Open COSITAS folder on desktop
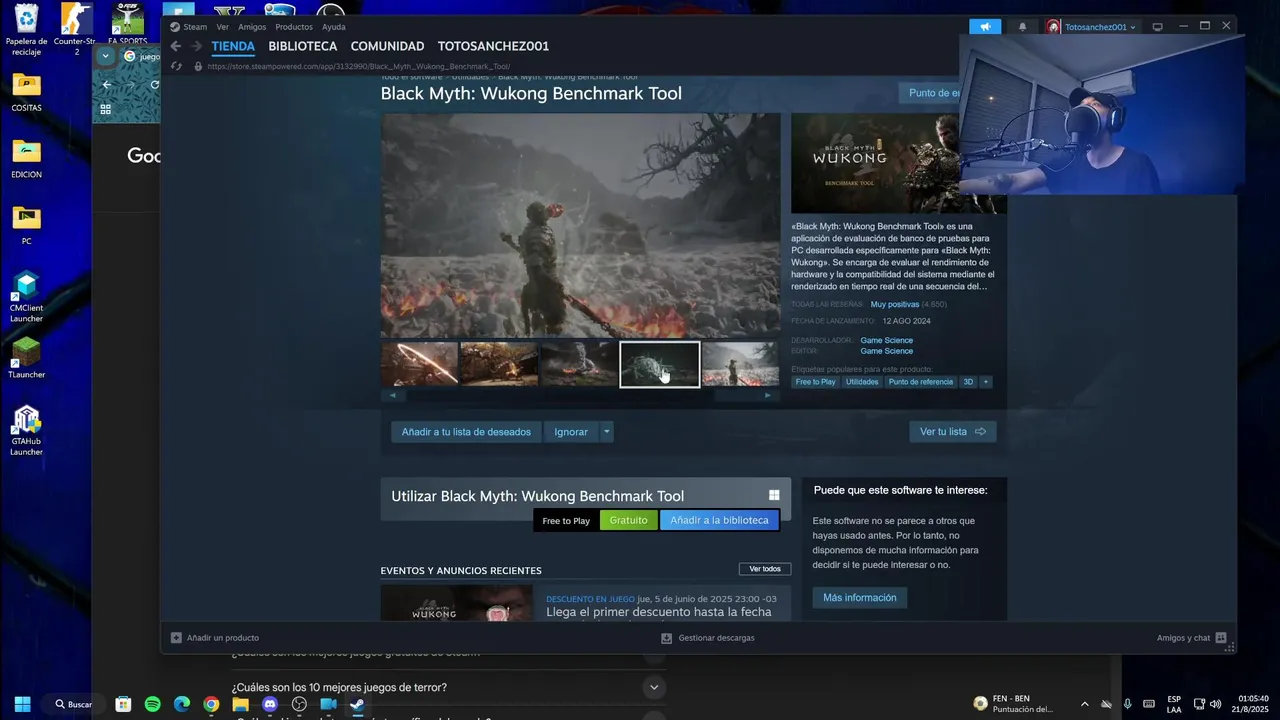 pos(26,91)
